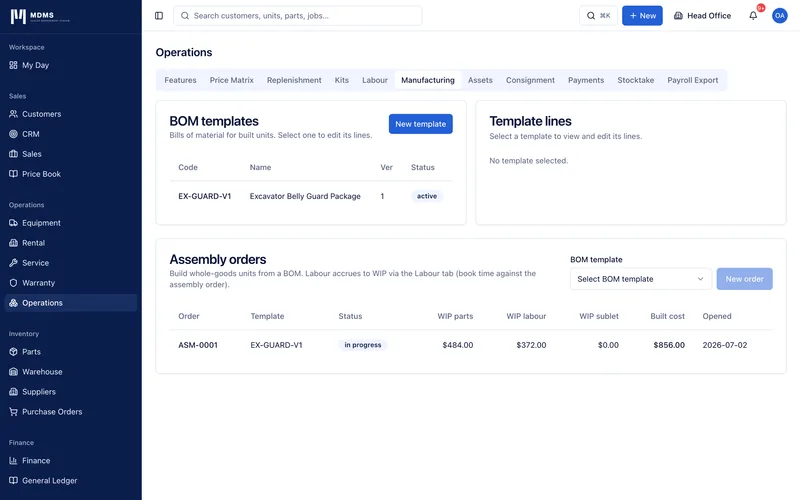Screen dimensions: 800x500
Task: Open assembly order ASM-0001
Action: point(198,345)
